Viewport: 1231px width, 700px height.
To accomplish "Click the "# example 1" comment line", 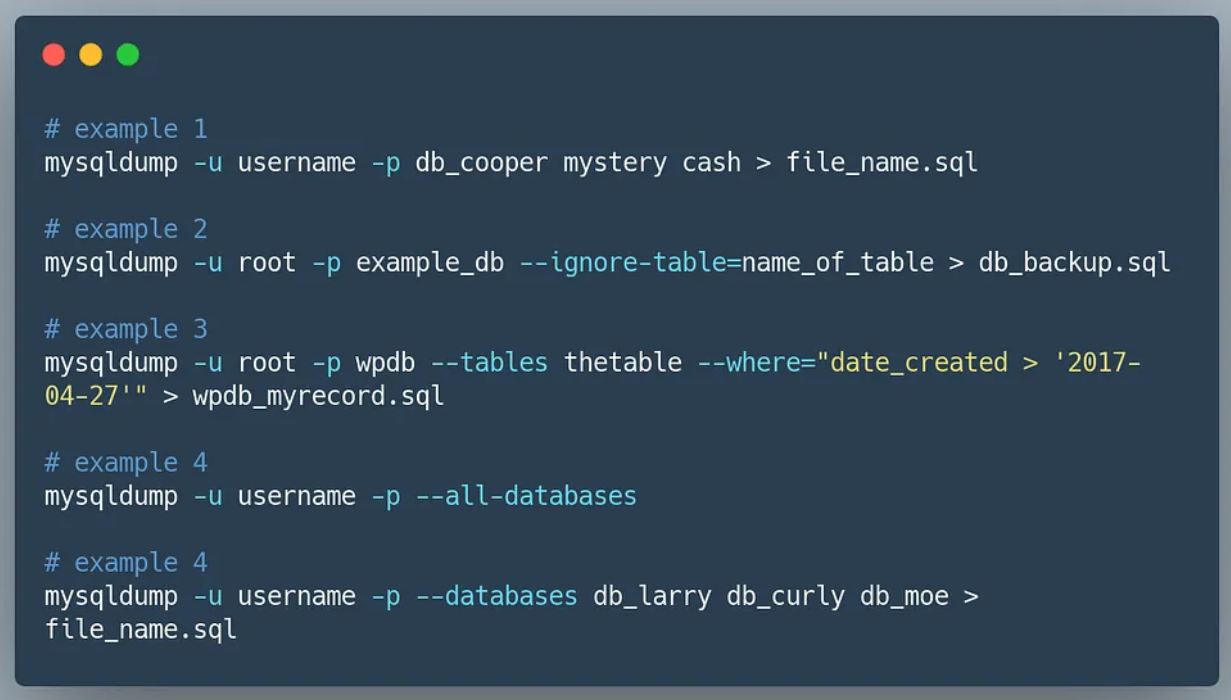I will point(126,129).
